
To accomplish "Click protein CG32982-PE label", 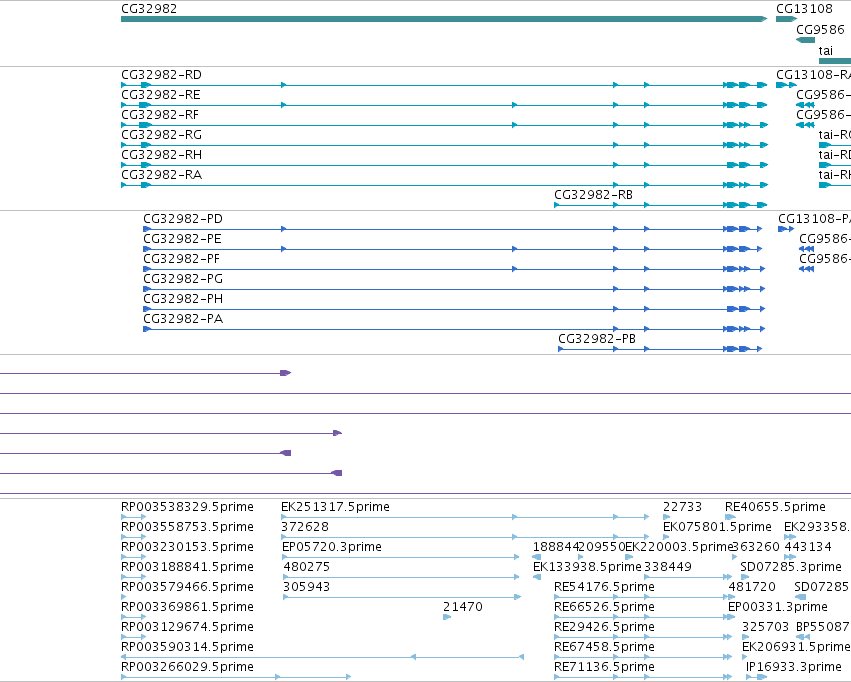I will (x=182, y=239).
